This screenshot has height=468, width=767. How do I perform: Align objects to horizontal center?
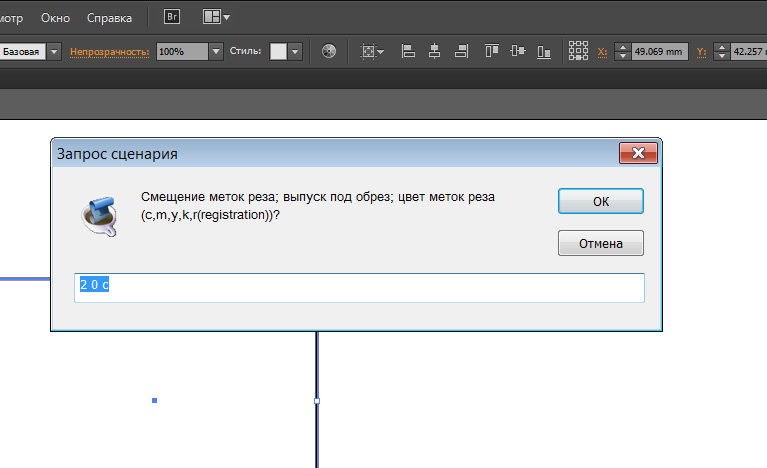click(x=434, y=51)
